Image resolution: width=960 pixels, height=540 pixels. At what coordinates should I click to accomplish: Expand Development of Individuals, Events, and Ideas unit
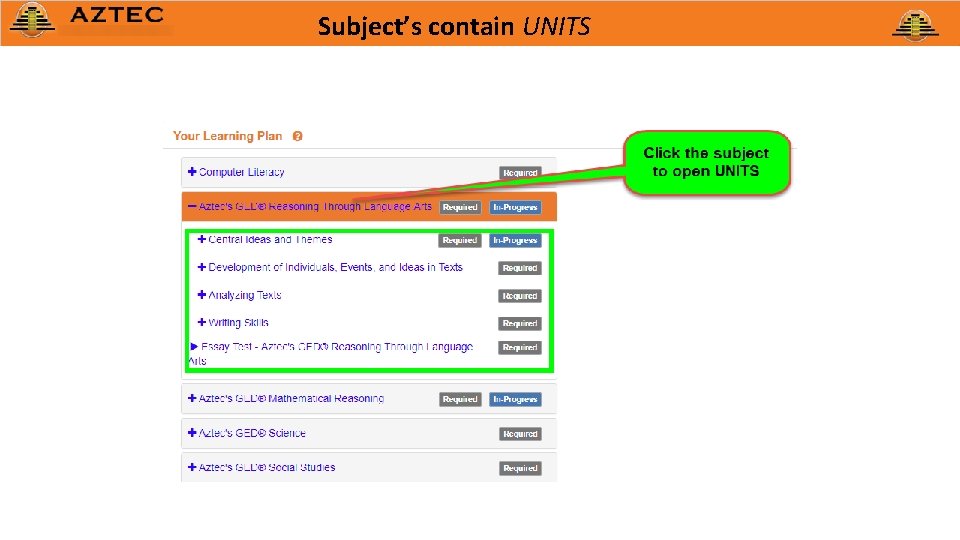pyautogui.click(x=201, y=268)
